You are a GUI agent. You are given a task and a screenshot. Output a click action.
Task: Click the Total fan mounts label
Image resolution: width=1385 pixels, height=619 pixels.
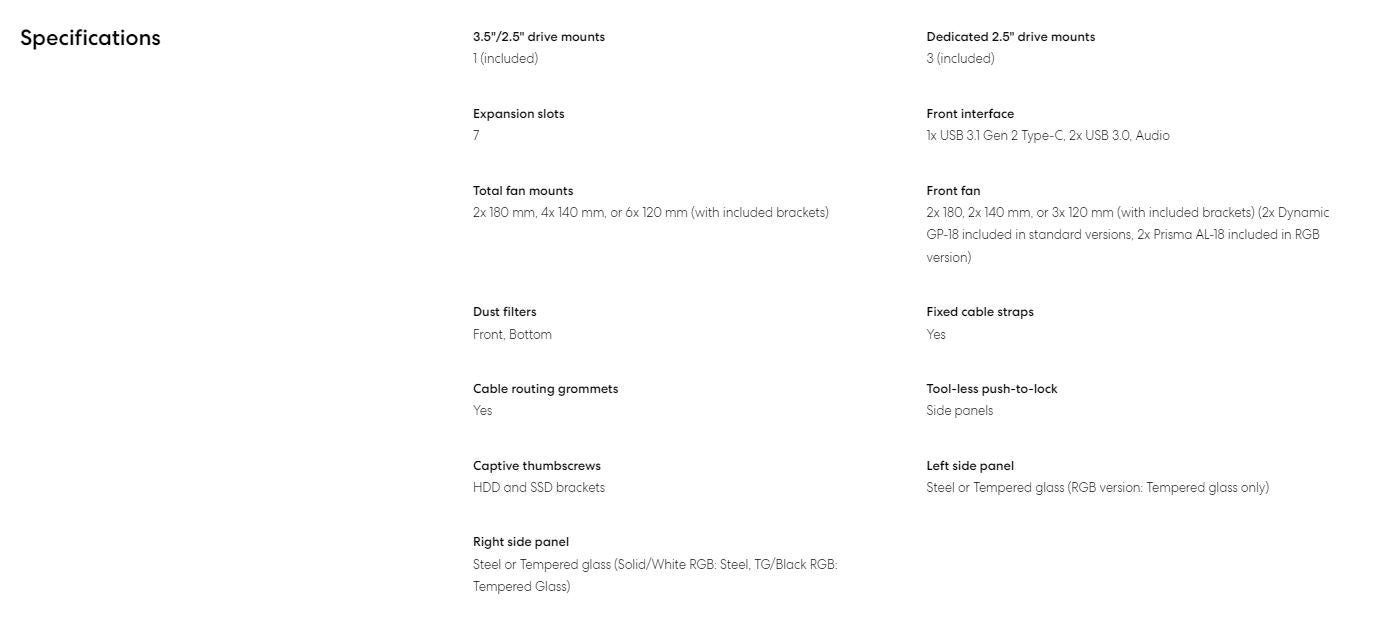tap(522, 191)
